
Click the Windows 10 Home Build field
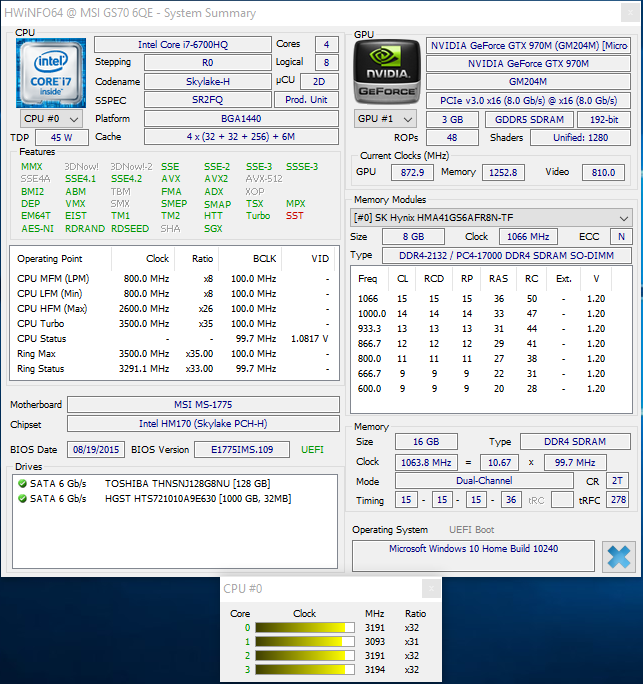473,555
